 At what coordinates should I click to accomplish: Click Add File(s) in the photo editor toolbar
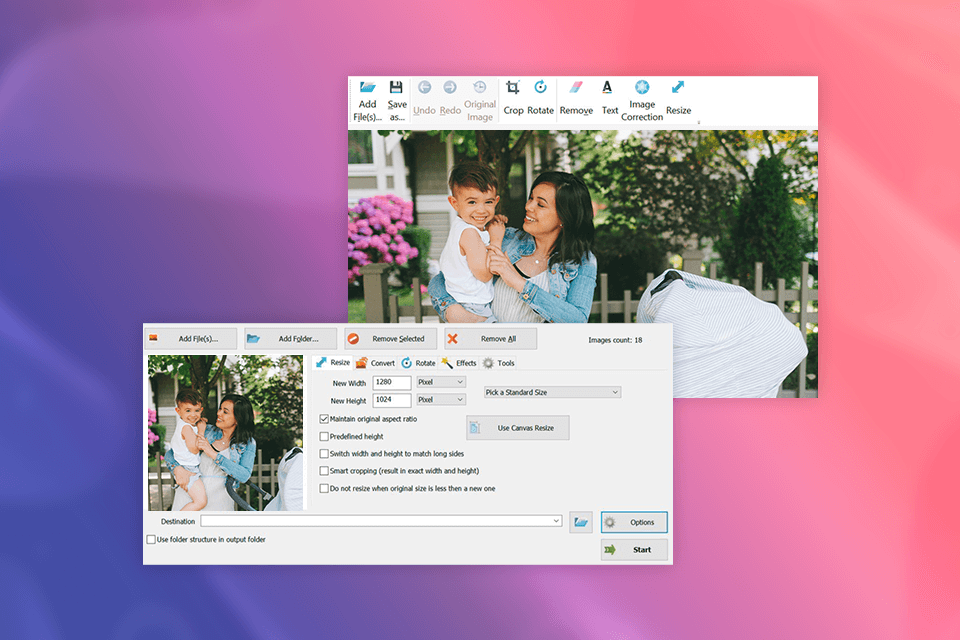(x=367, y=101)
